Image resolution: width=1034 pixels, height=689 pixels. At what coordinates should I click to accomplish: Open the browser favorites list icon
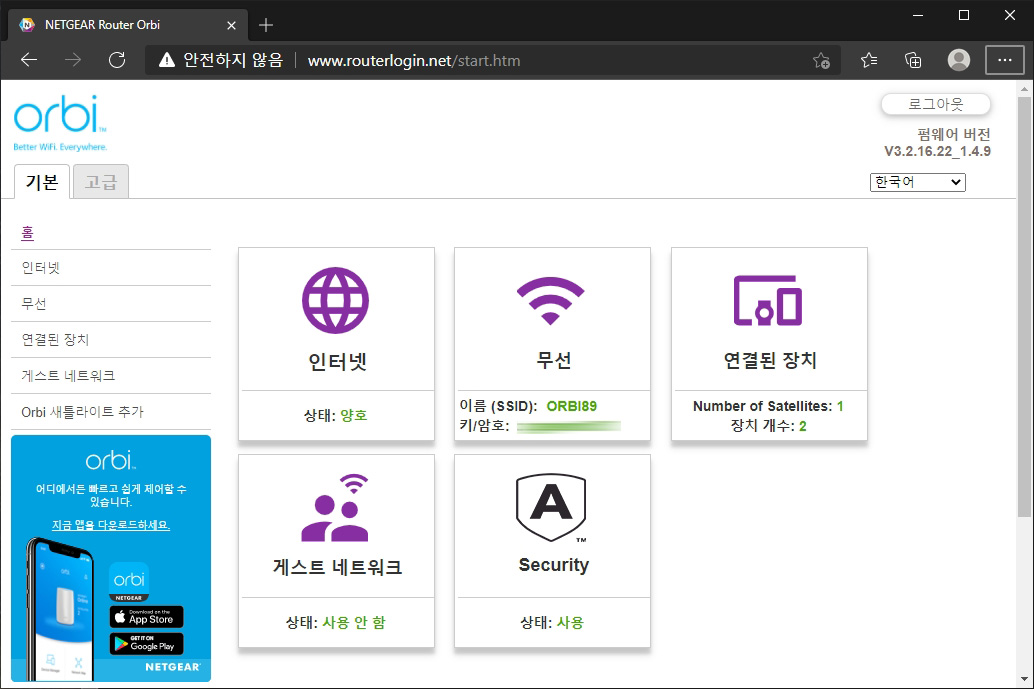(868, 61)
